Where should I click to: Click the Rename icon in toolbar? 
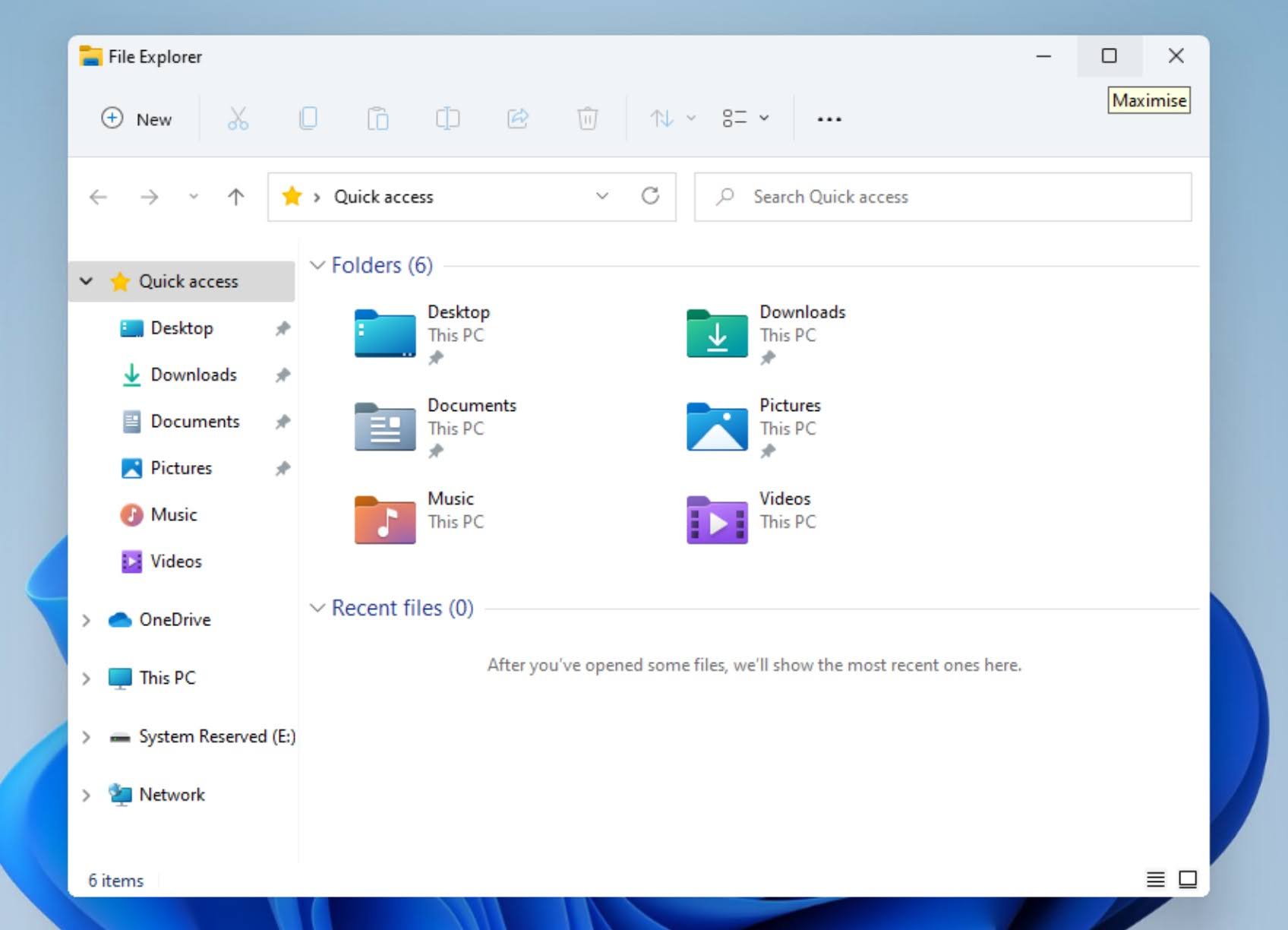click(x=447, y=119)
